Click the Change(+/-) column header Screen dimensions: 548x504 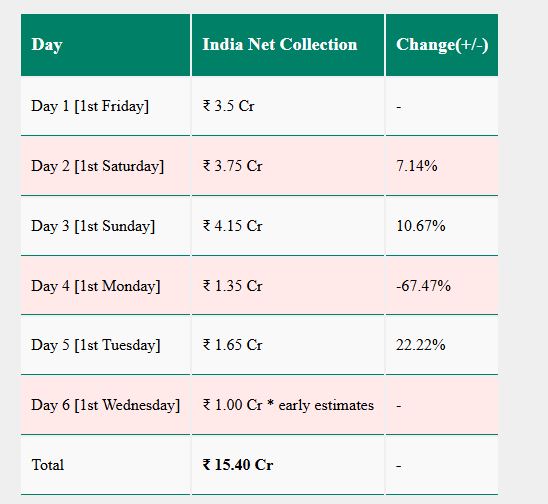[442, 45]
